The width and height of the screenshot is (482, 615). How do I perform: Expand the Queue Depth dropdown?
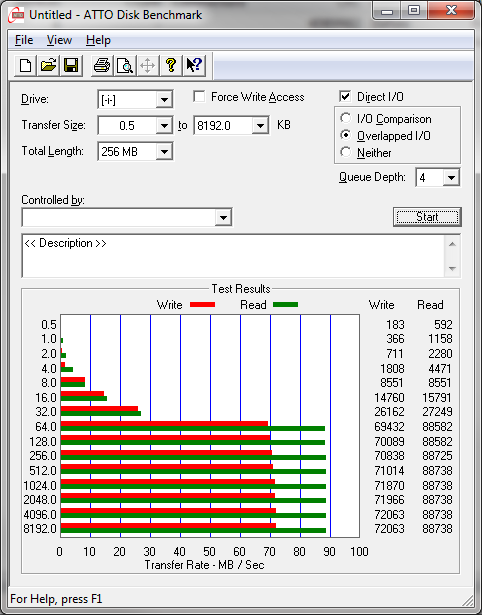pyautogui.click(x=451, y=178)
